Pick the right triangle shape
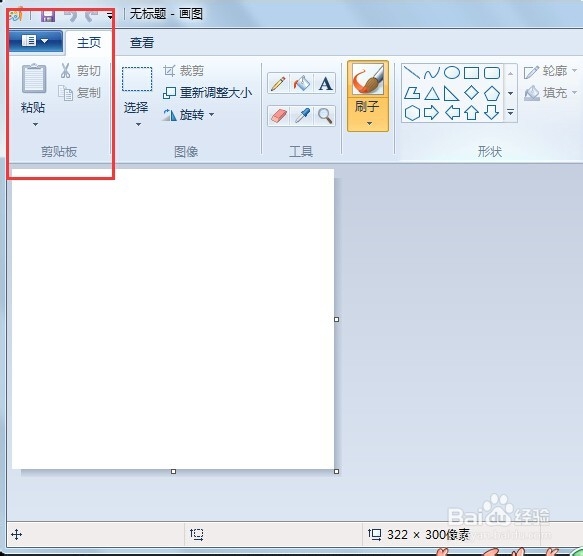The image size is (583, 556). pyautogui.click(x=452, y=93)
